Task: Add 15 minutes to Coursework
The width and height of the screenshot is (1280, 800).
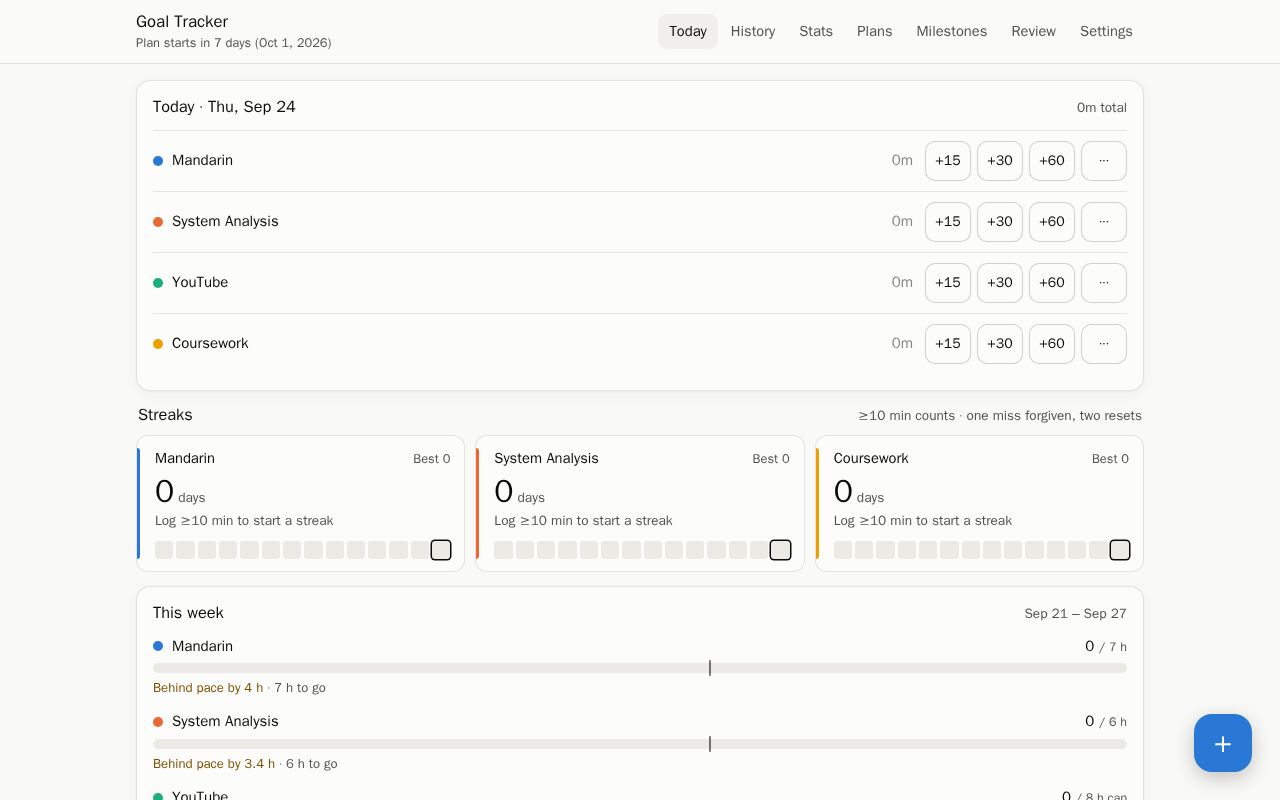Action: (x=948, y=344)
